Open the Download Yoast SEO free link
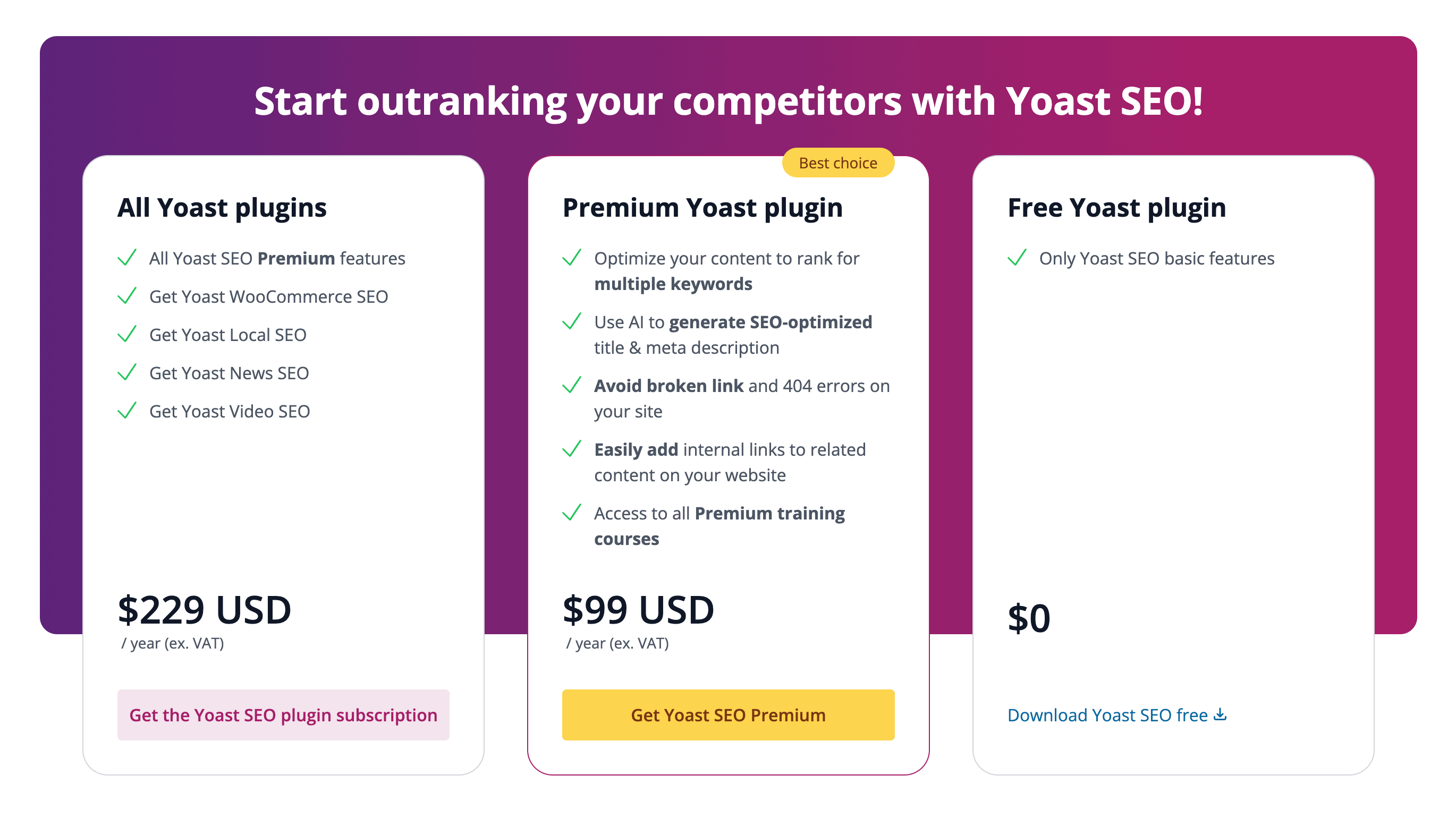The height and width of the screenshot is (818, 1456). click(1107, 715)
